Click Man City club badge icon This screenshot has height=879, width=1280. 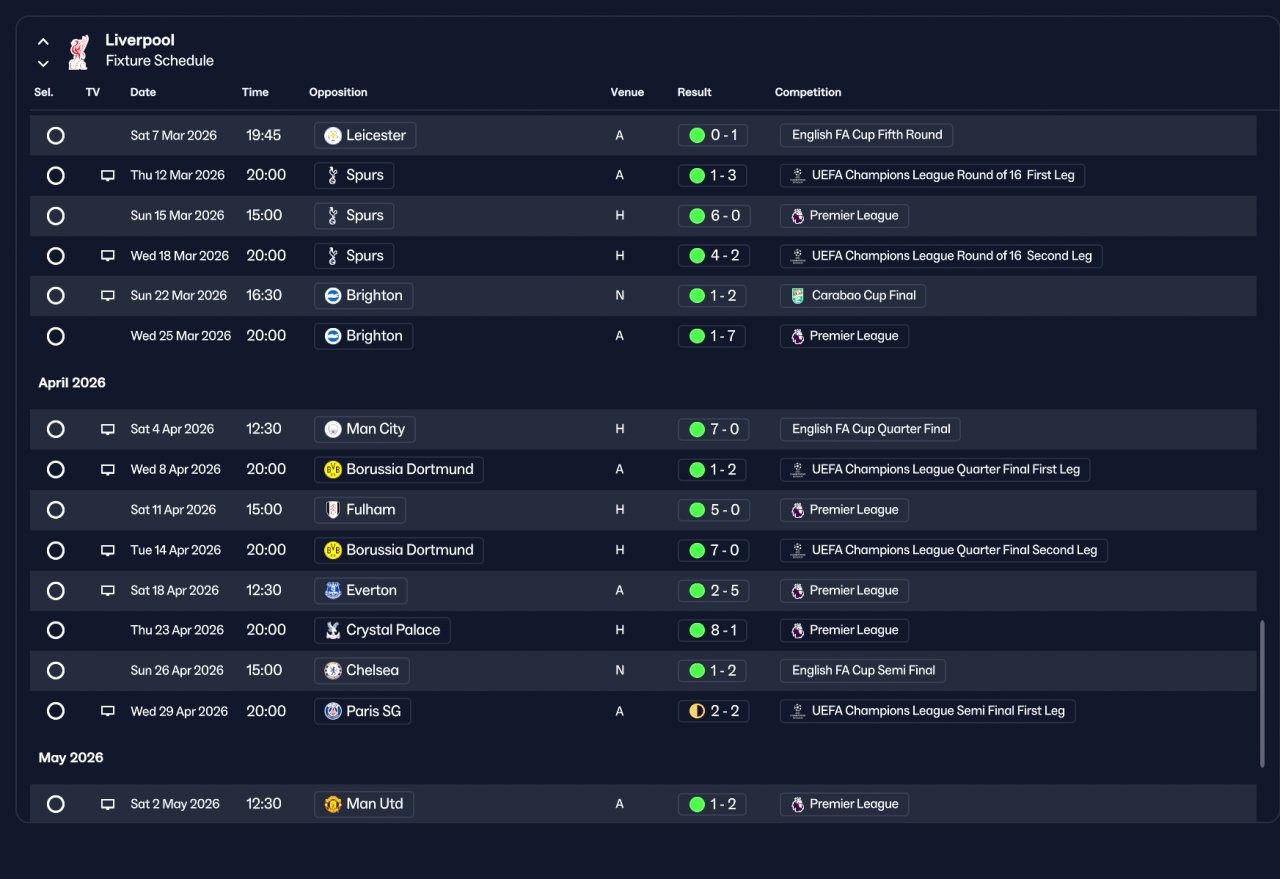pos(333,429)
